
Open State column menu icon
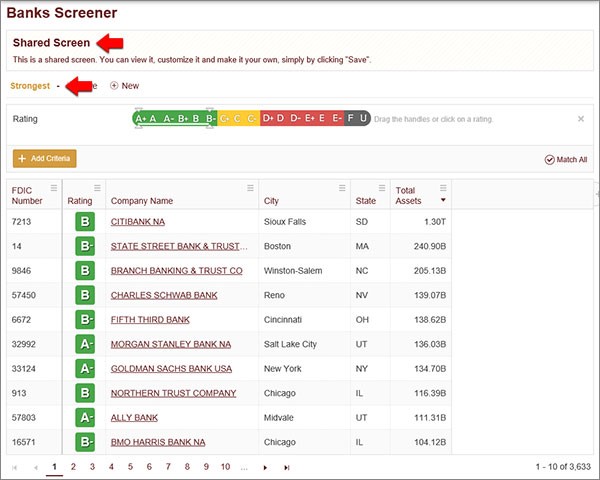[x=382, y=187]
